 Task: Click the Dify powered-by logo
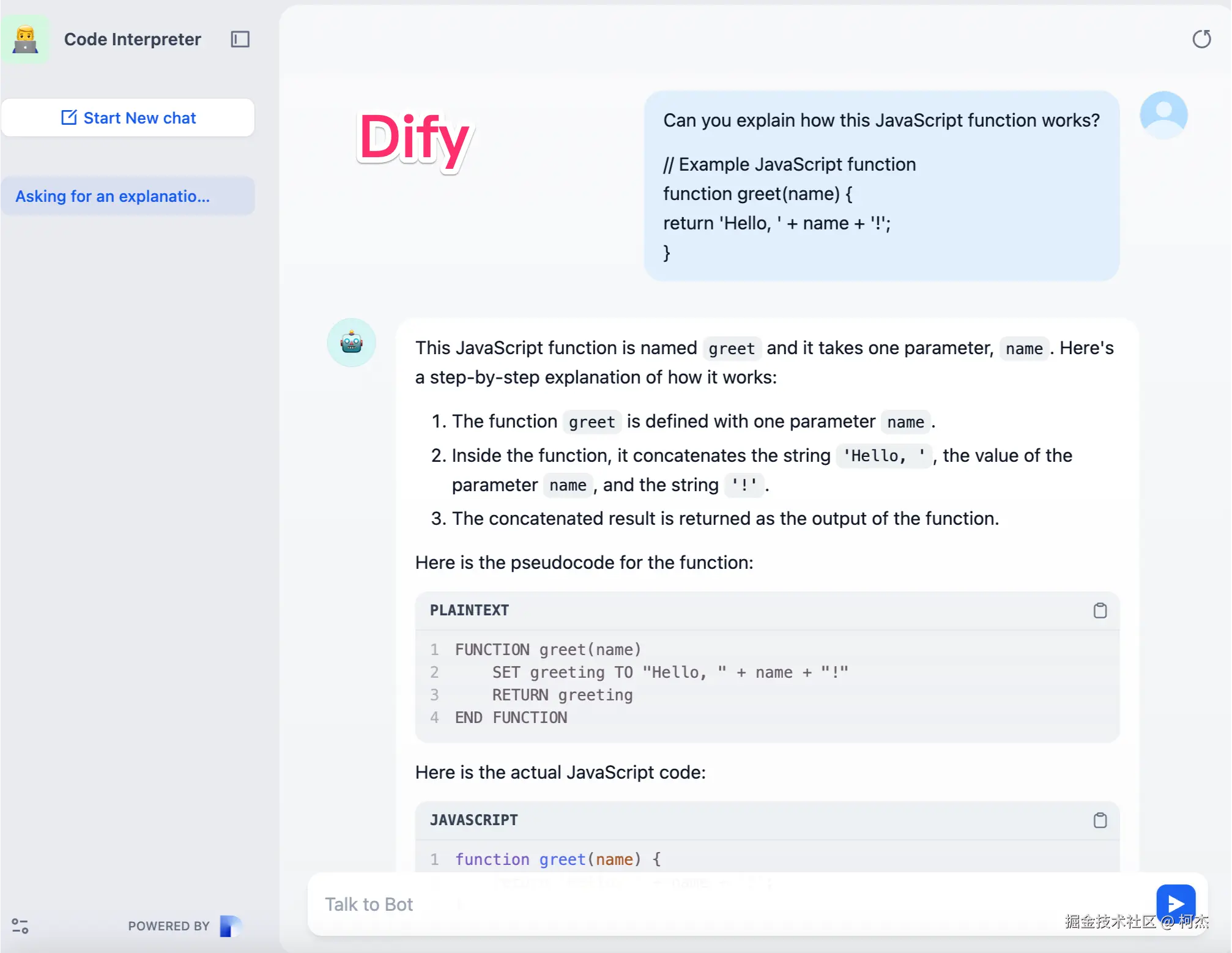point(231,925)
